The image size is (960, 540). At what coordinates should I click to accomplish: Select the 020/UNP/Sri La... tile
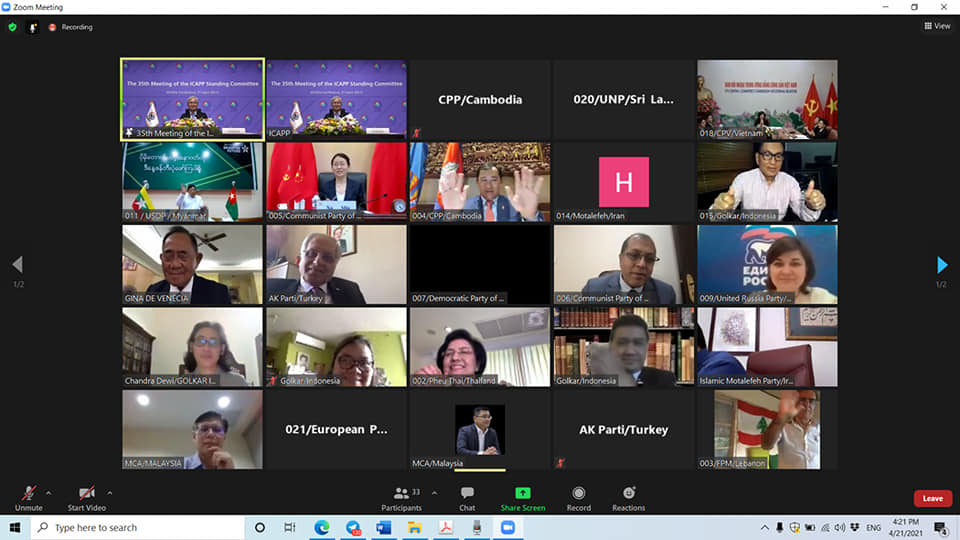point(623,99)
